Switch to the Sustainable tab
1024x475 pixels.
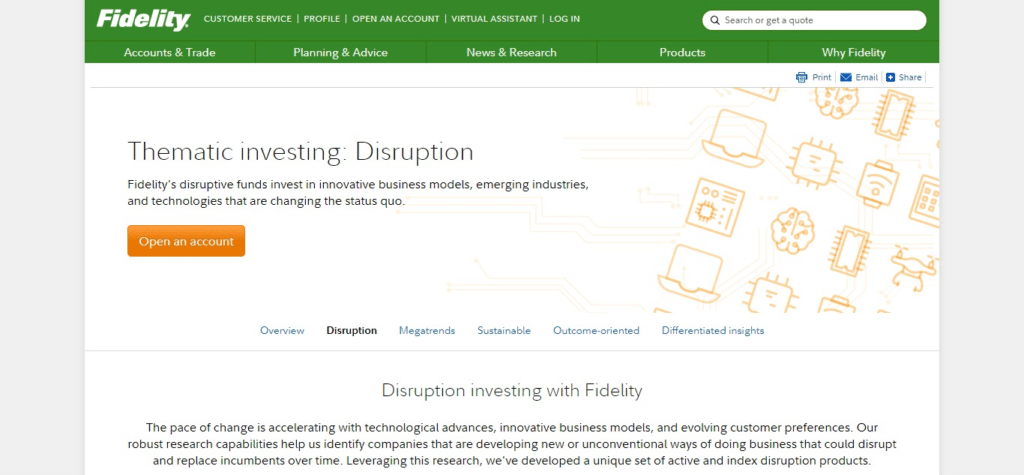(504, 331)
